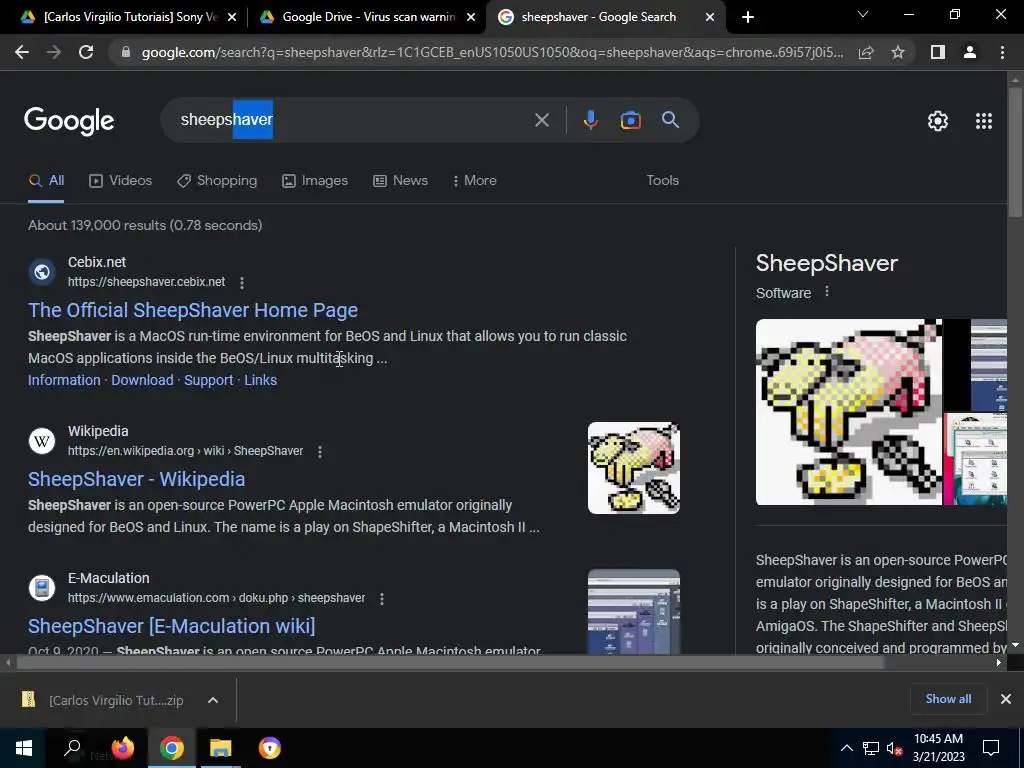1024x768 pixels.
Task: Show all downloads
Action: (x=948, y=699)
